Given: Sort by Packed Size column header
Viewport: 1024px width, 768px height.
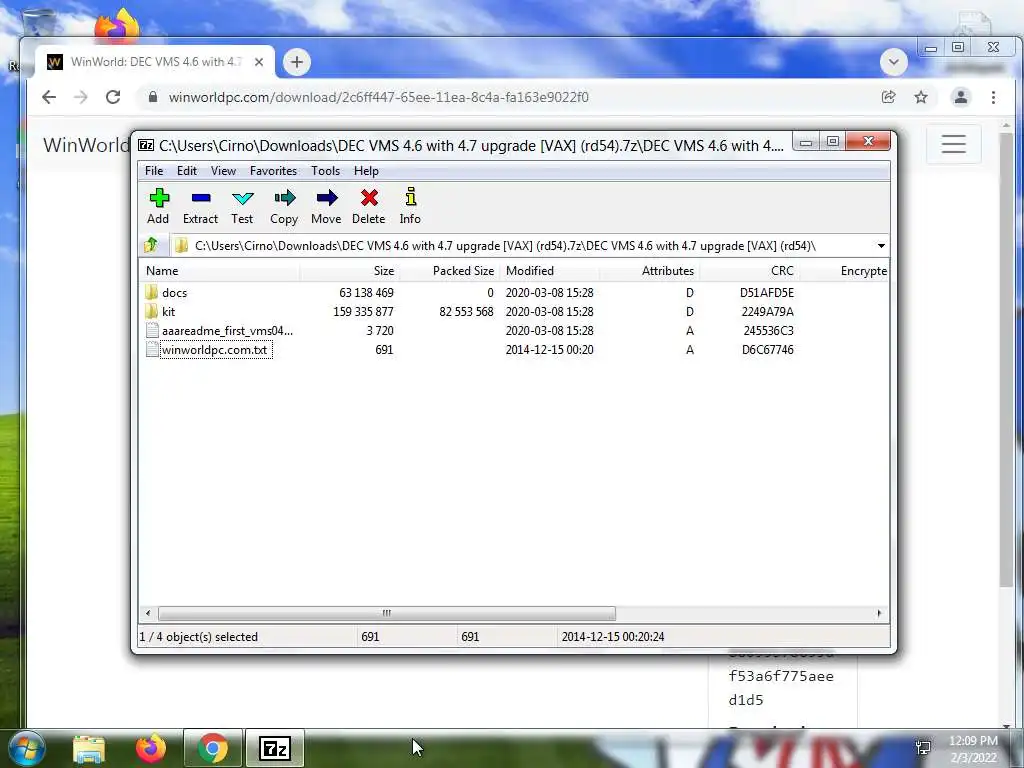Looking at the screenshot, I should 449,270.
